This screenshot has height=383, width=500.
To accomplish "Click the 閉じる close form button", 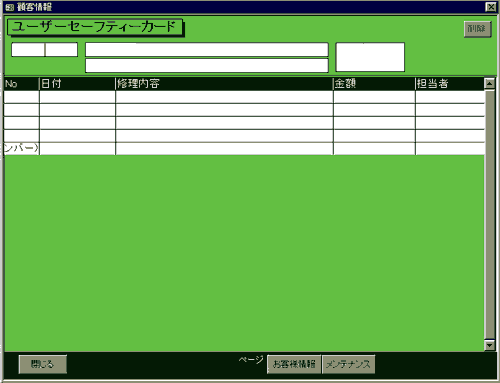I will point(42,364).
